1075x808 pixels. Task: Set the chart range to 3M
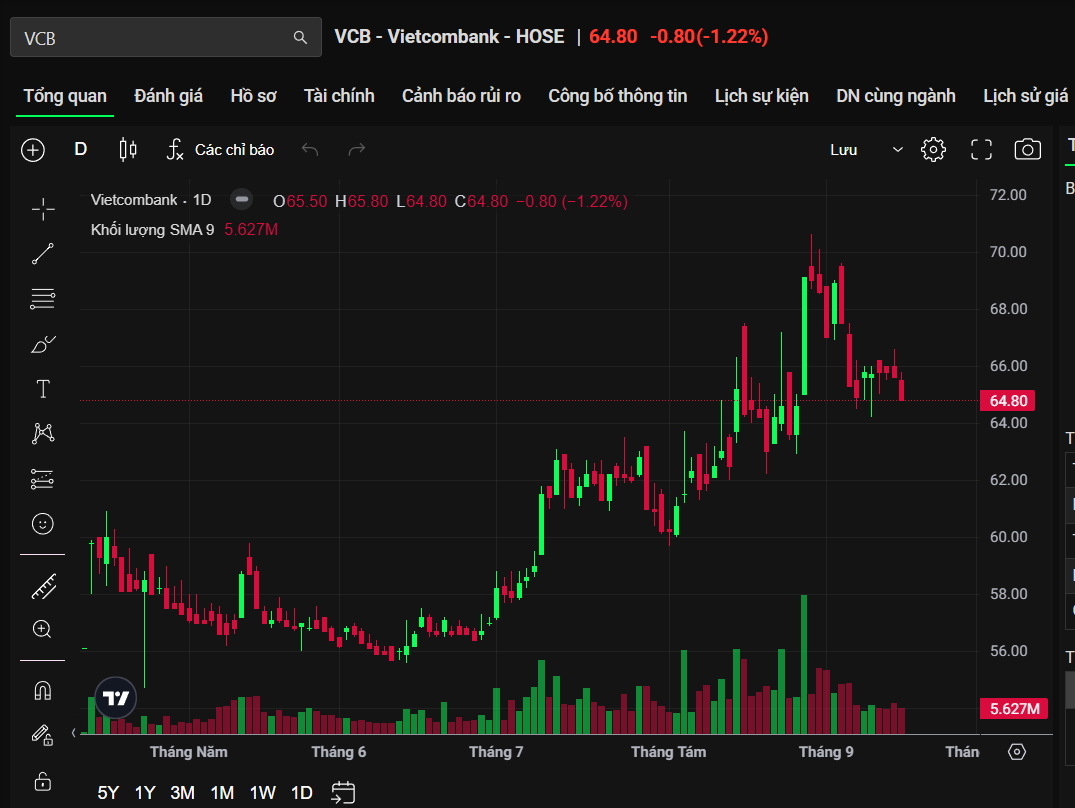coord(182,793)
